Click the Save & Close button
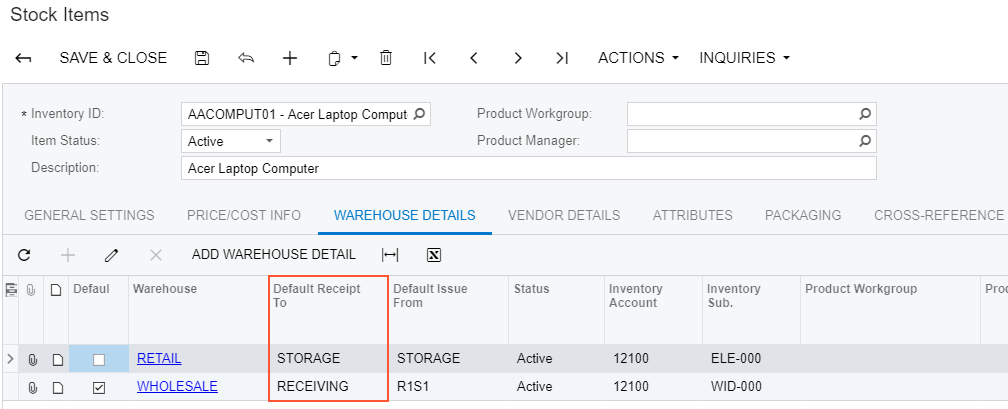 (113, 58)
